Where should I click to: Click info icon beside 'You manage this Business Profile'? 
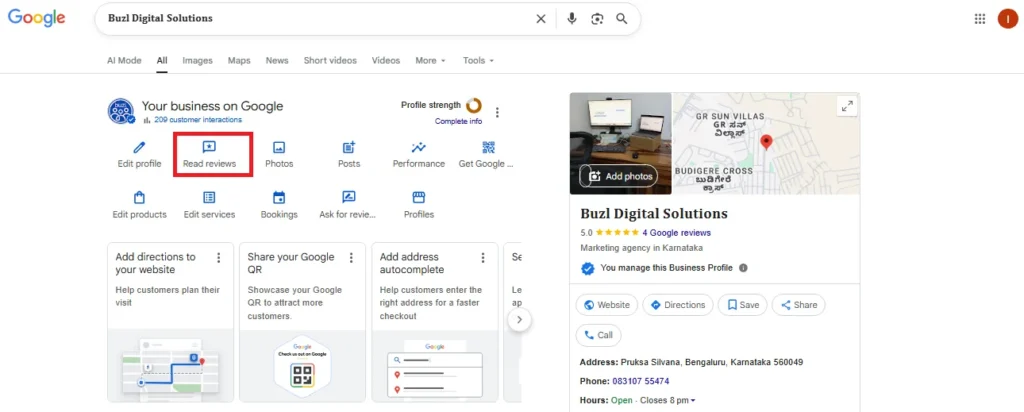[743, 268]
